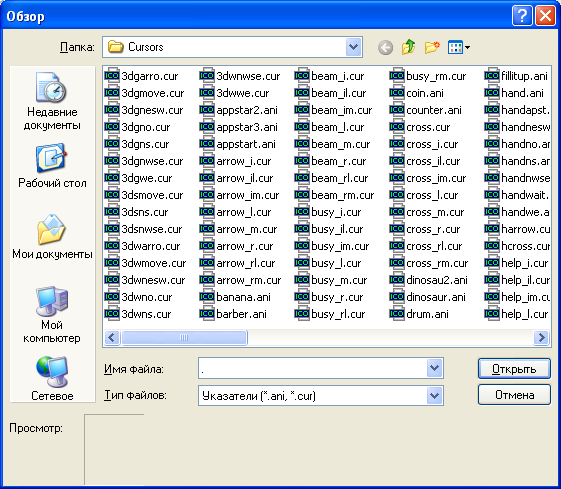Open the Тип файлов dropdown list
Viewport: 561px width, 489px height.
(434, 396)
